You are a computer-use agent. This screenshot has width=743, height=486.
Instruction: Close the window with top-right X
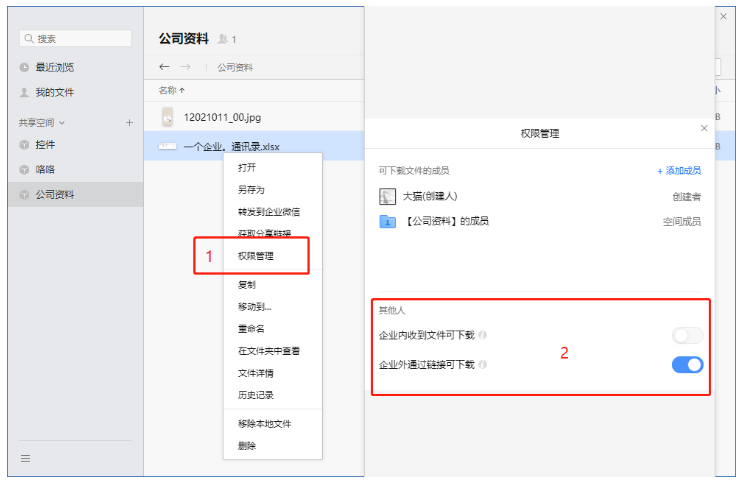[x=724, y=16]
